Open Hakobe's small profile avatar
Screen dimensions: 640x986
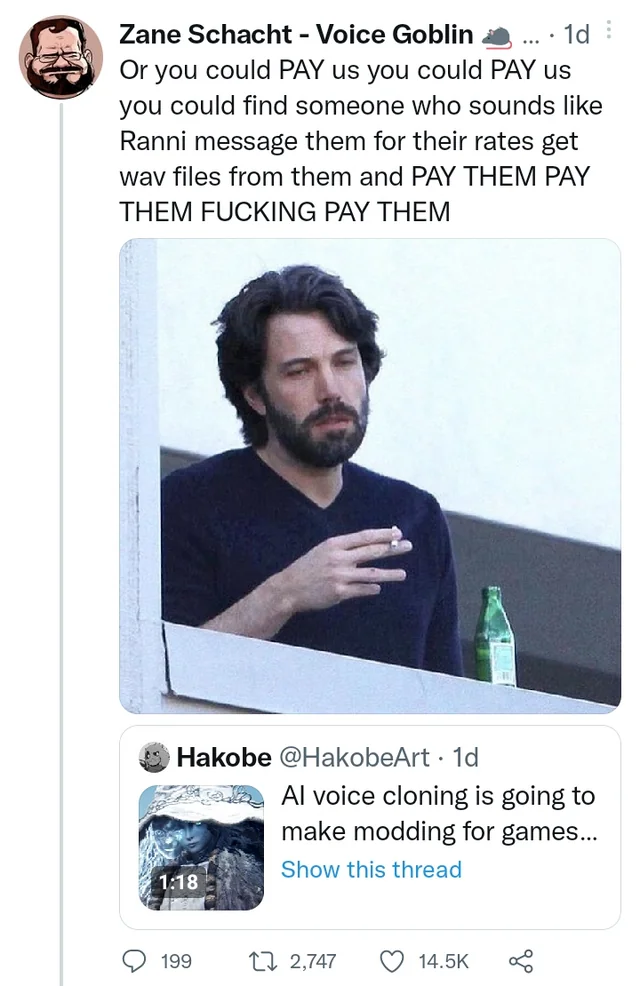coord(154,757)
